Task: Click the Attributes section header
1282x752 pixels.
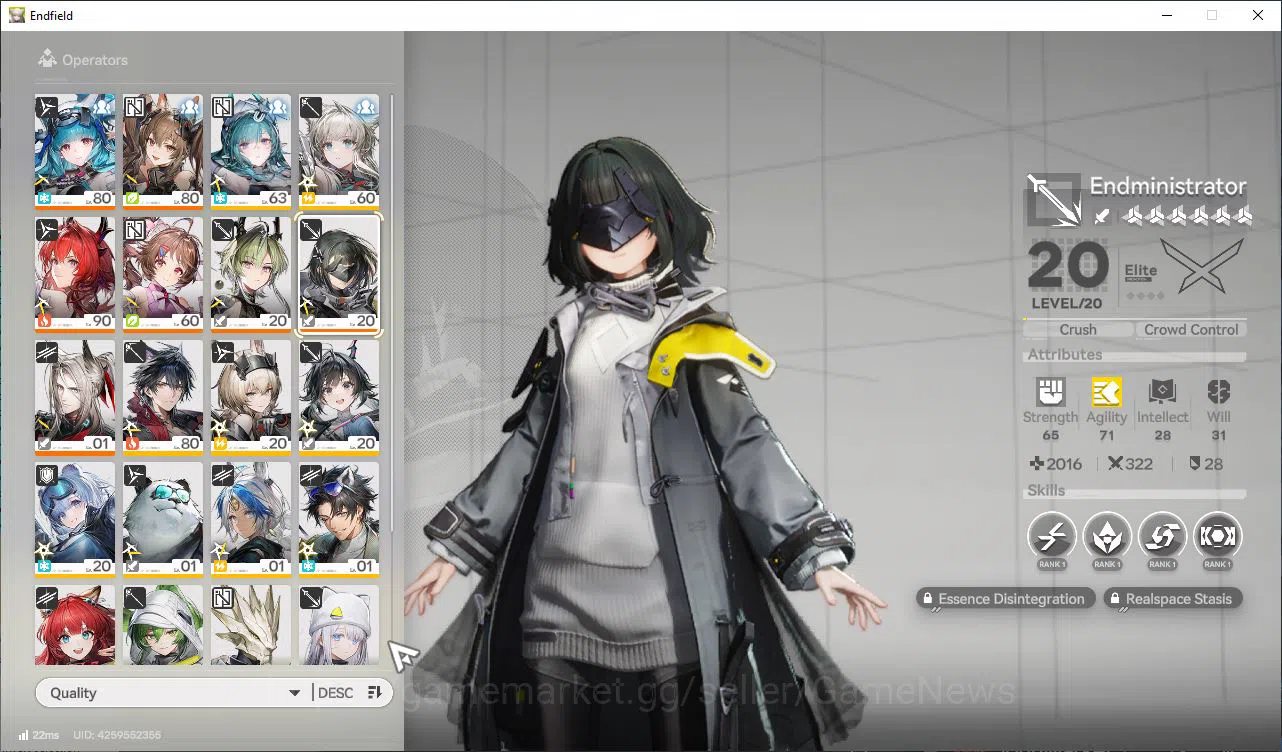Action: click(1065, 354)
